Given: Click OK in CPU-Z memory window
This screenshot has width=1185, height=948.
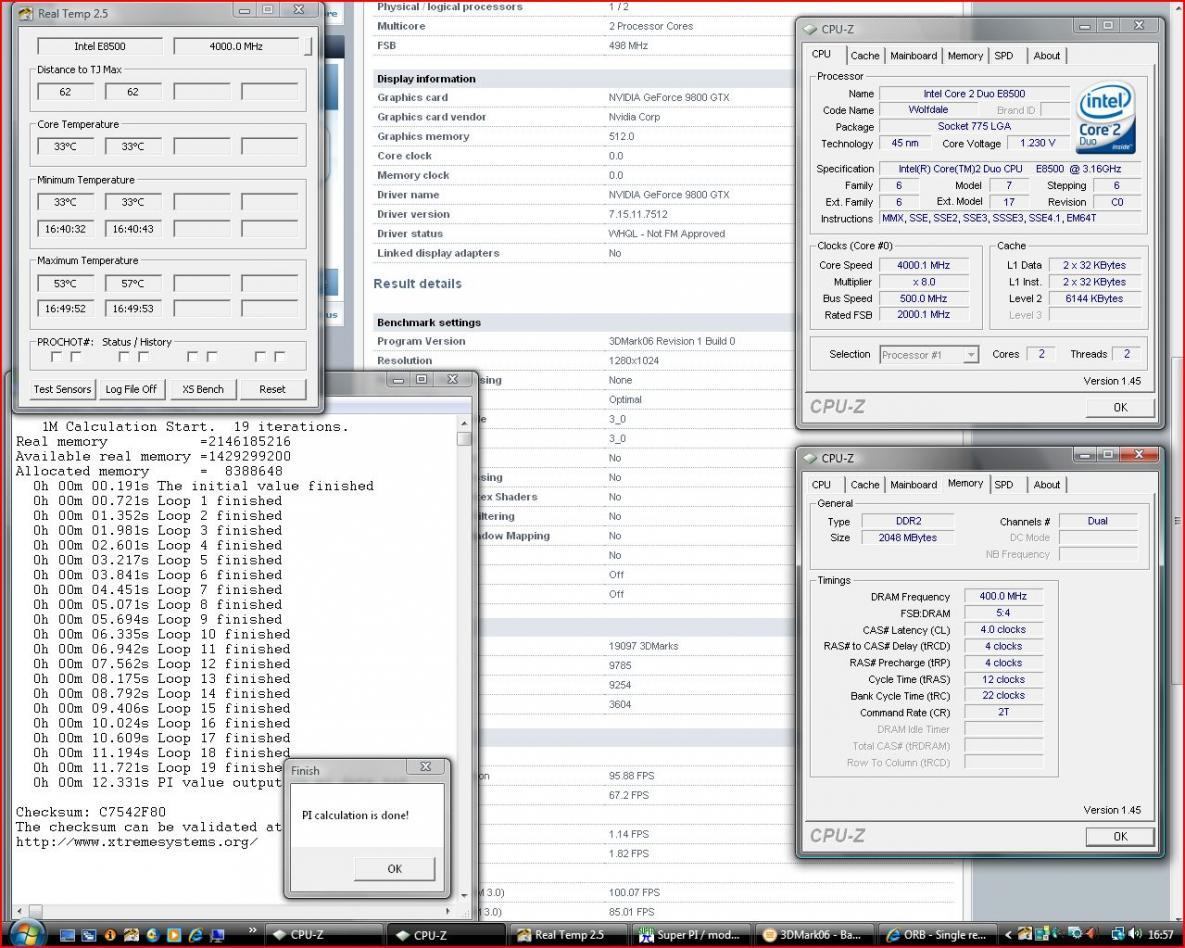Looking at the screenshot, I should (x=1120, y=836).
